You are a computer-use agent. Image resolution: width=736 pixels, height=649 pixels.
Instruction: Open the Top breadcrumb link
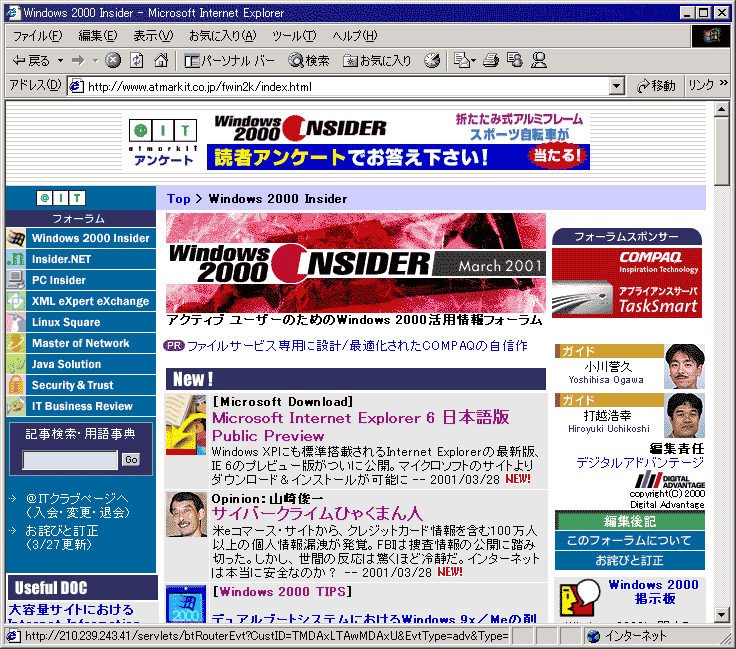(x=179, y=199)
